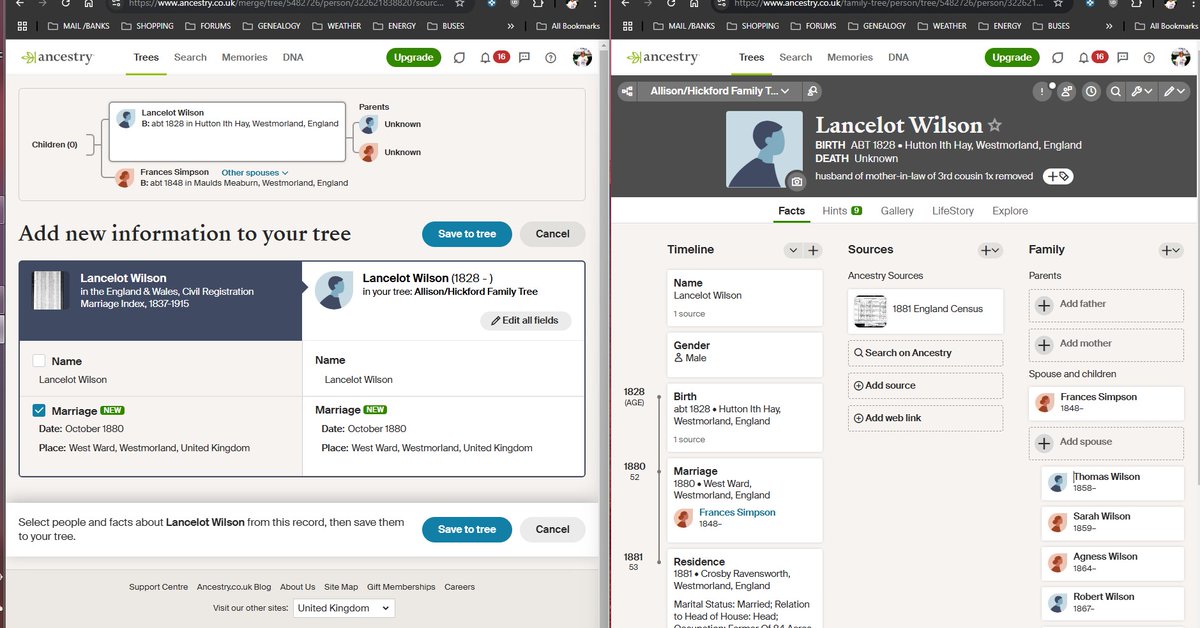Screen dimensions: 1200x628
Task: Click the 1881 England Census source thumbnail
Action: [870, 310]
